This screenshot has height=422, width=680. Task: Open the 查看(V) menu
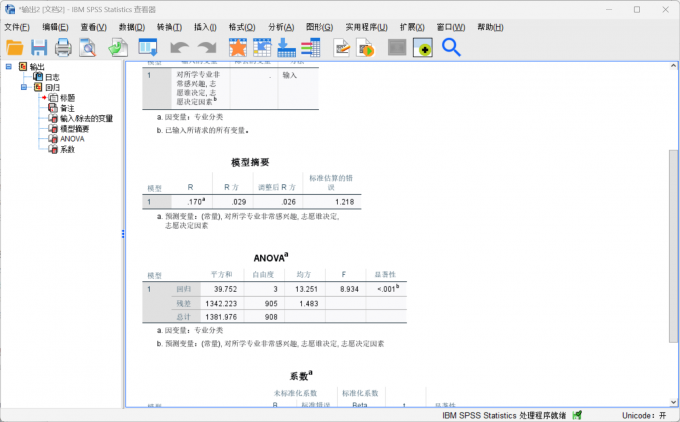tap(94, 27)
